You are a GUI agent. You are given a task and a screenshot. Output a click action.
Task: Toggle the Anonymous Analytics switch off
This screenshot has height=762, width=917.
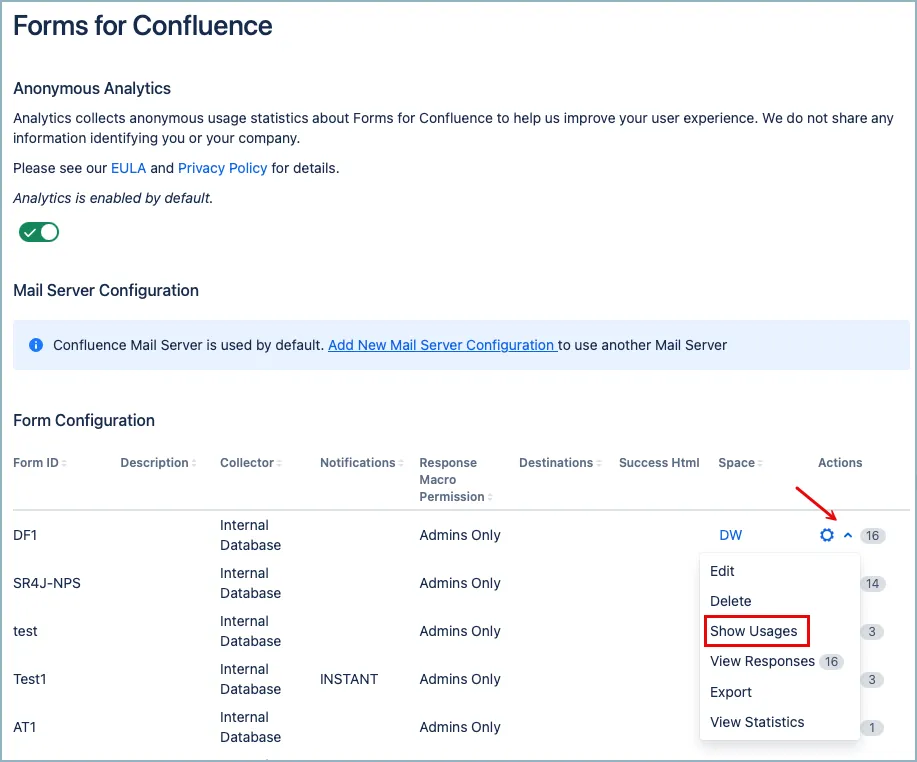tap(39, 232)
